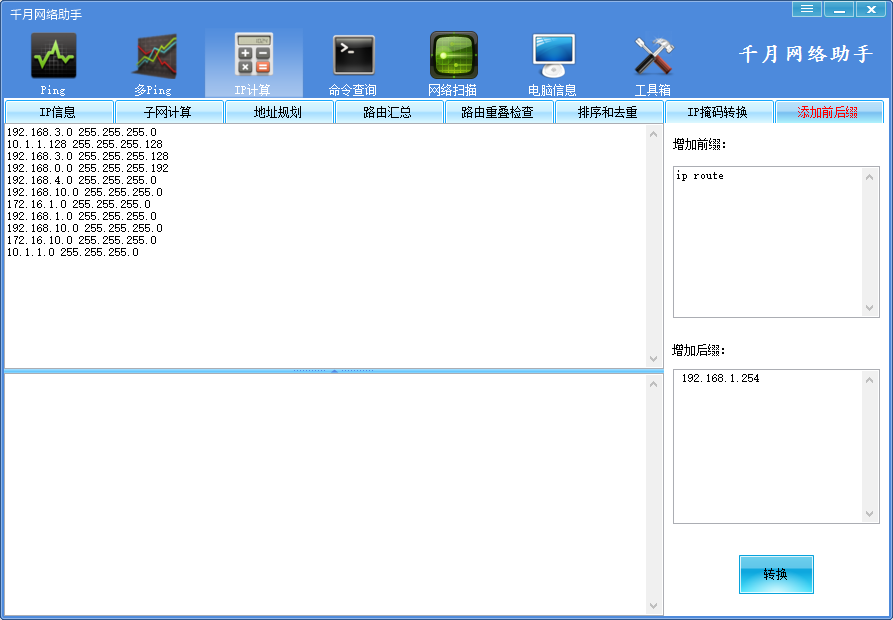This screenshot has height=620, width=893.
Task: Click the first line 192.168.3.0 255.255.255.0
Action: point(81,133)
